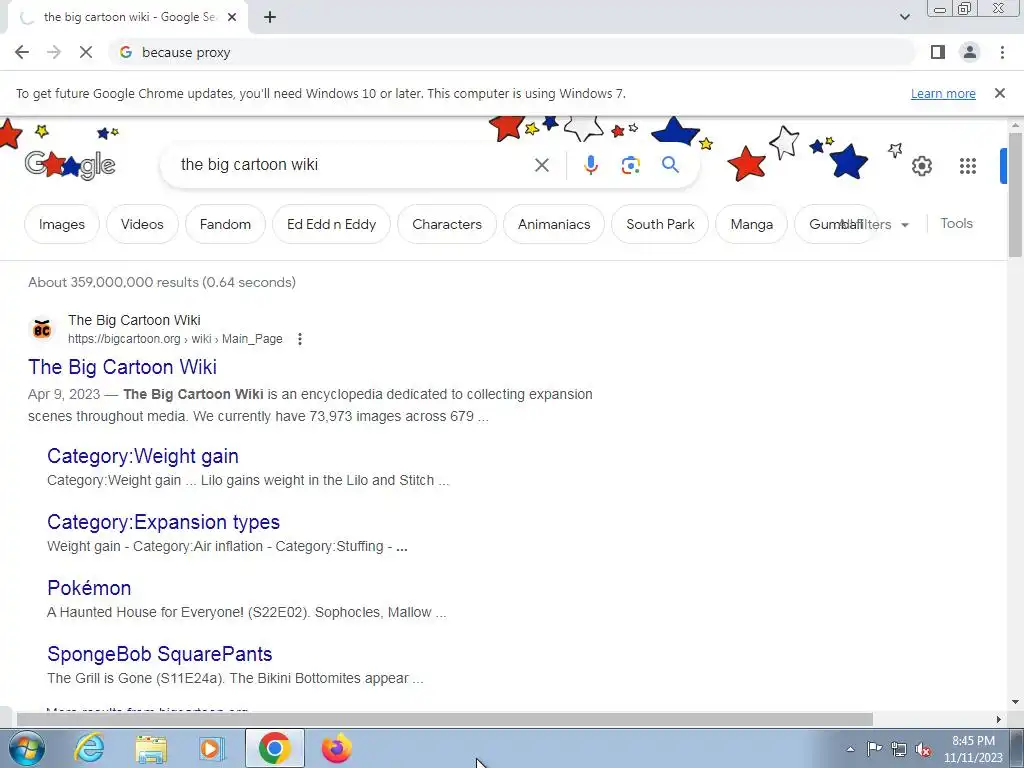Show hidden tray icons arrow
Screen dimensions: 1024x768
pyautogui.click(x=850, y=749)
